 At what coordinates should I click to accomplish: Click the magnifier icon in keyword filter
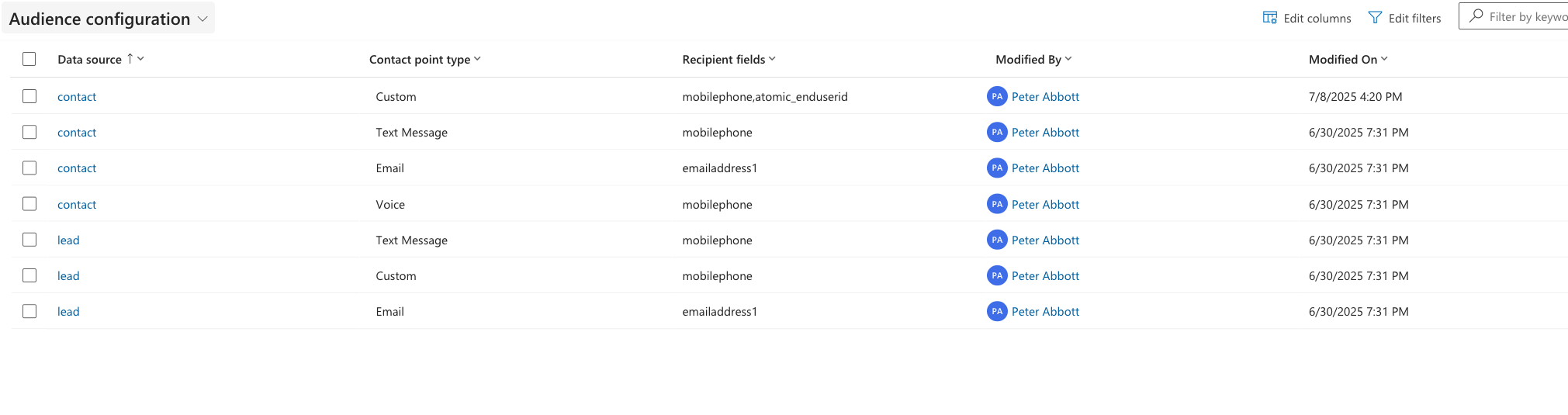pyautogui.click(x=1476, y=16)
